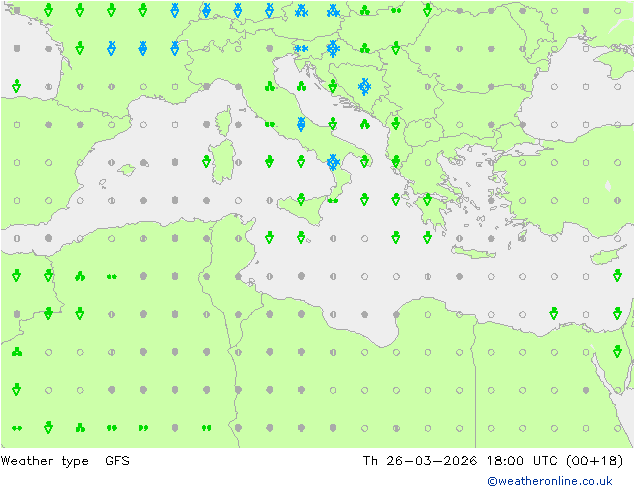This screenshot has width=634, height=490.
Task: Open the weatheronline.co.uk copyright link
Action: point(550,481)
